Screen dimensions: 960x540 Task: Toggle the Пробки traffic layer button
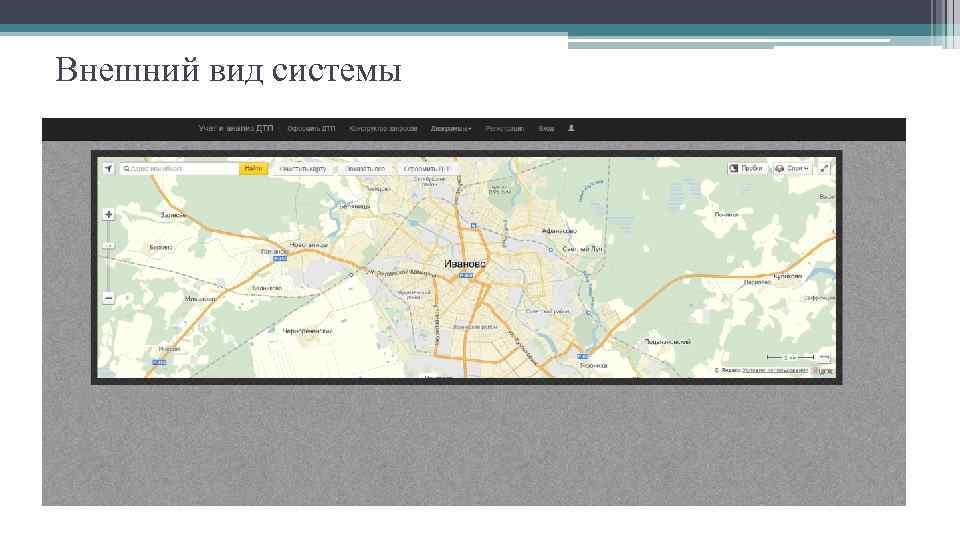746,168
